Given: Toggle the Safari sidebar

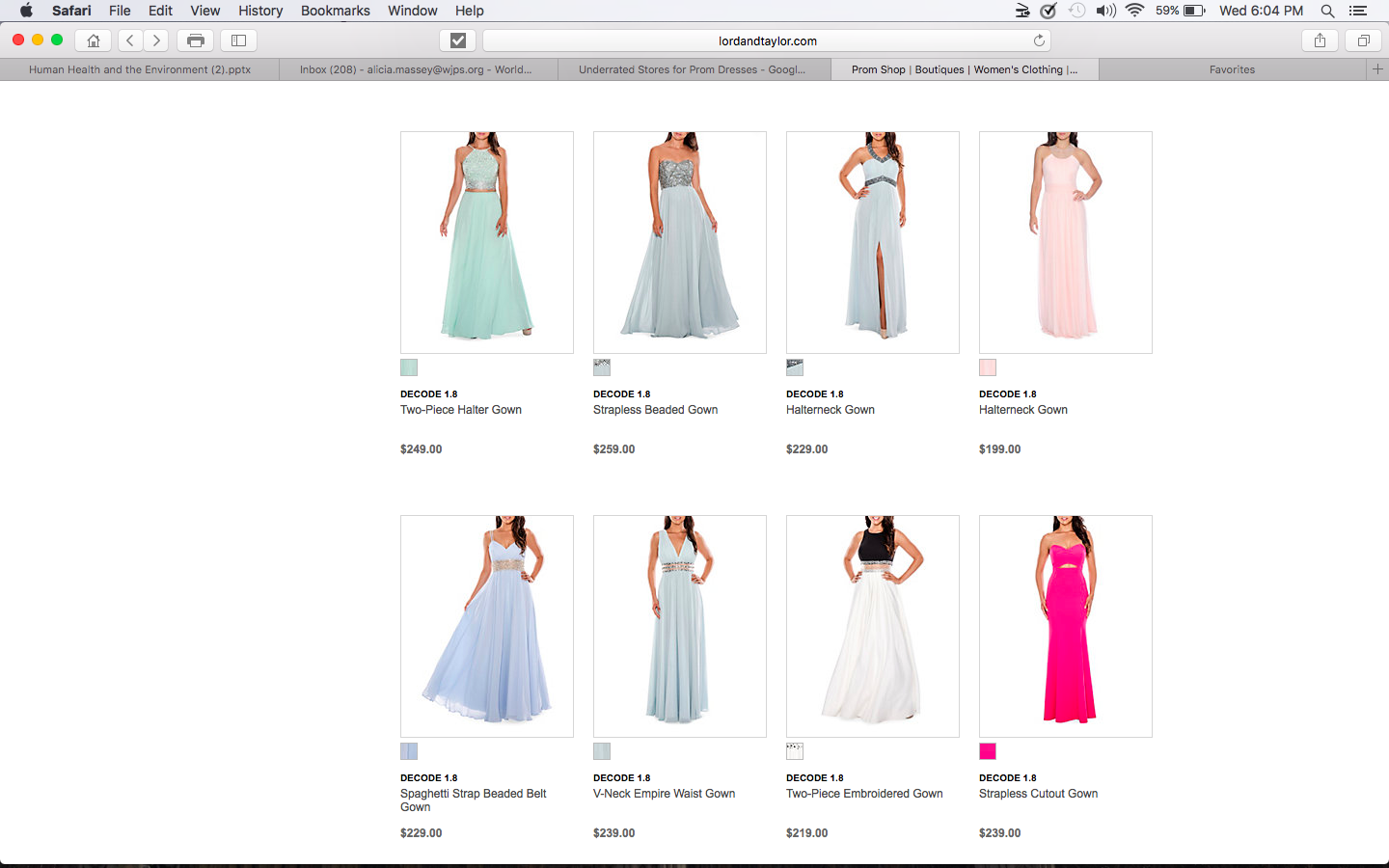Looking at the screenshot, I should (x=239, y=41).
